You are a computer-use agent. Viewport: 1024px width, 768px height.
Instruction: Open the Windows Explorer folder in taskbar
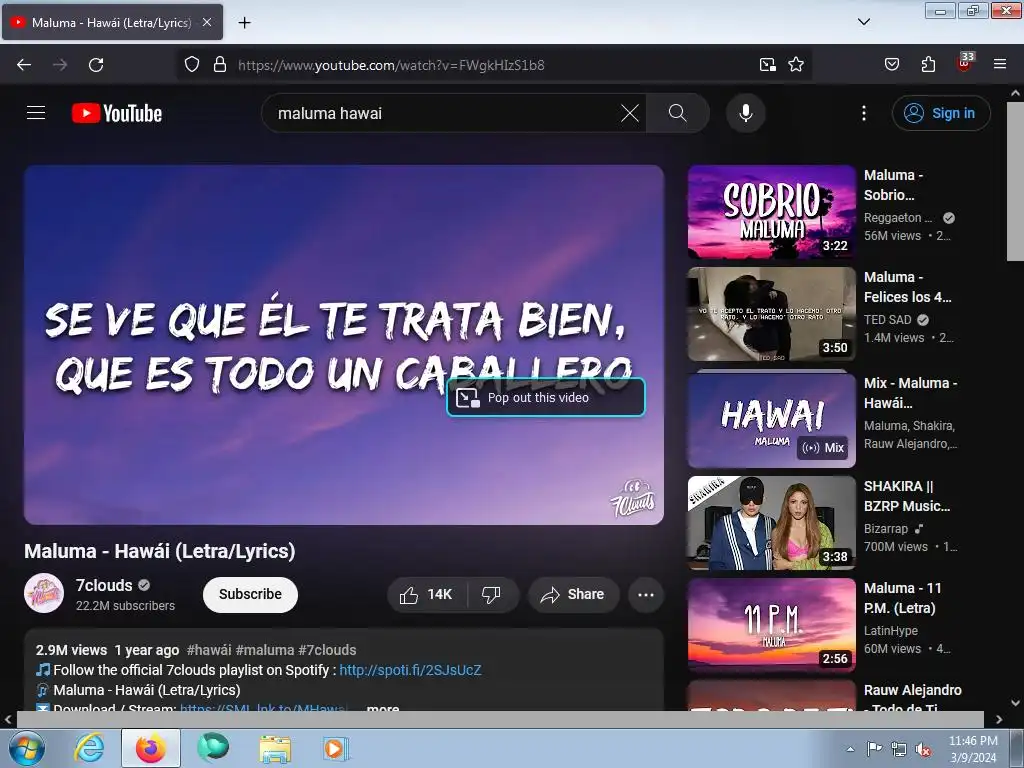click(x=275, y=748)
